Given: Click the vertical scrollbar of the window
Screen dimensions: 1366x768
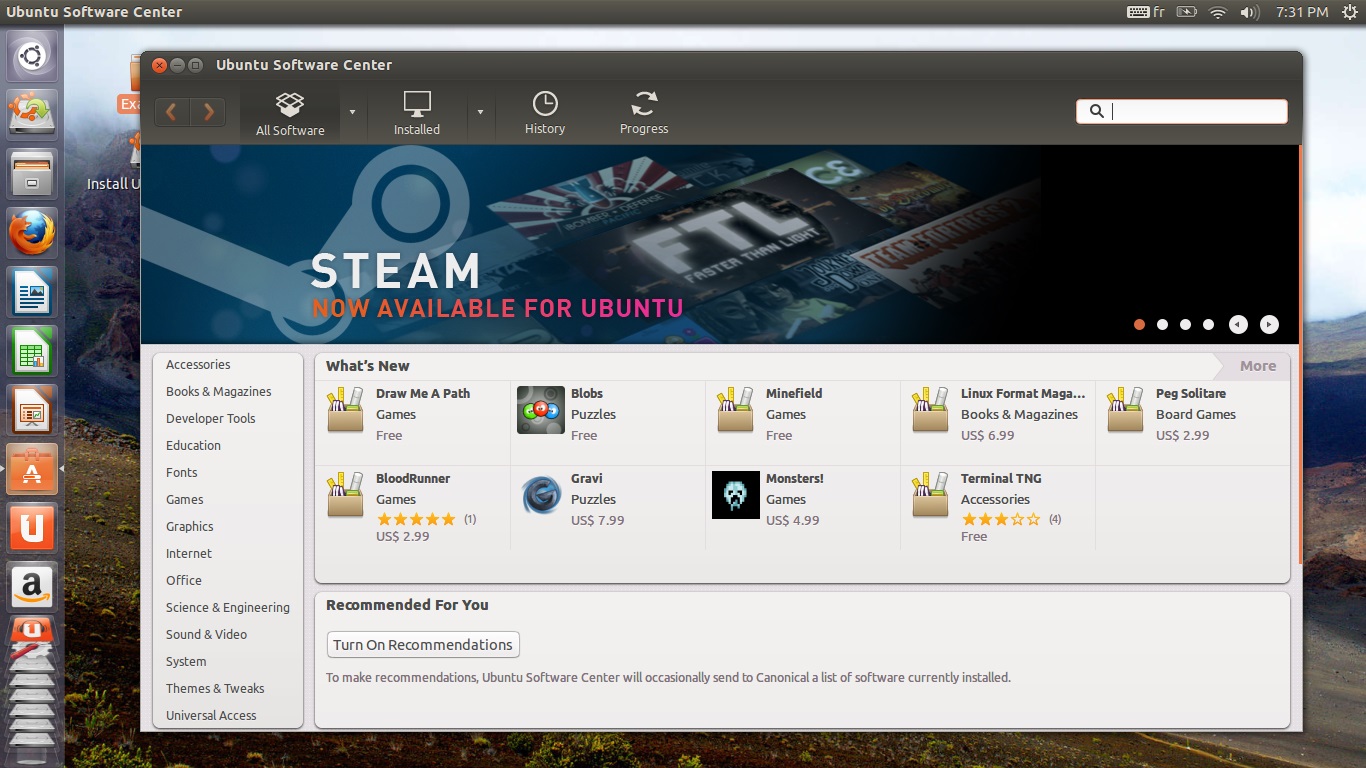Looking at the screenshot, I should tap(1300, 355).
